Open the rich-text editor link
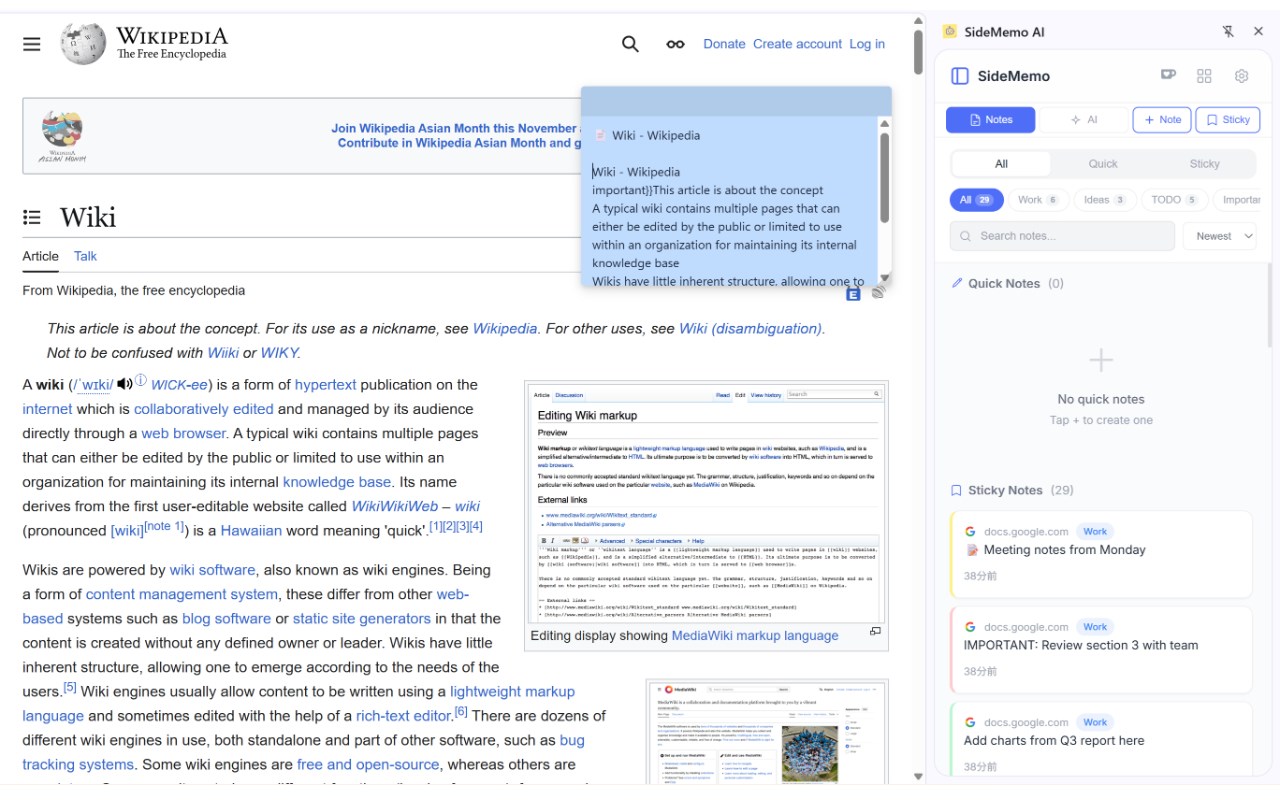Image resolution: width=1280 pixels, height=800 pixels. (x=404, y=715)
